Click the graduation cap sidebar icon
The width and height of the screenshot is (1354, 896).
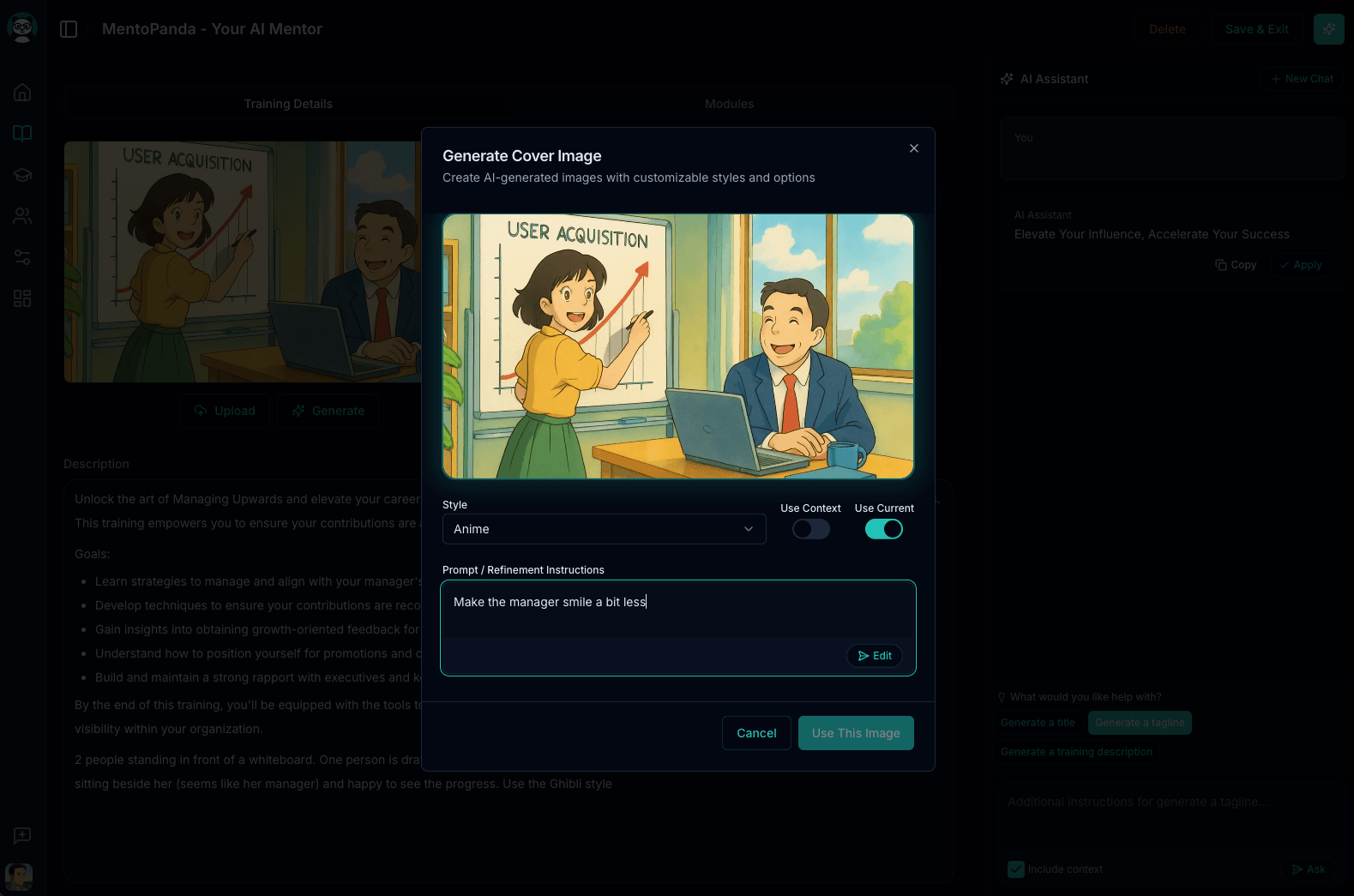[x=22, y=175]
